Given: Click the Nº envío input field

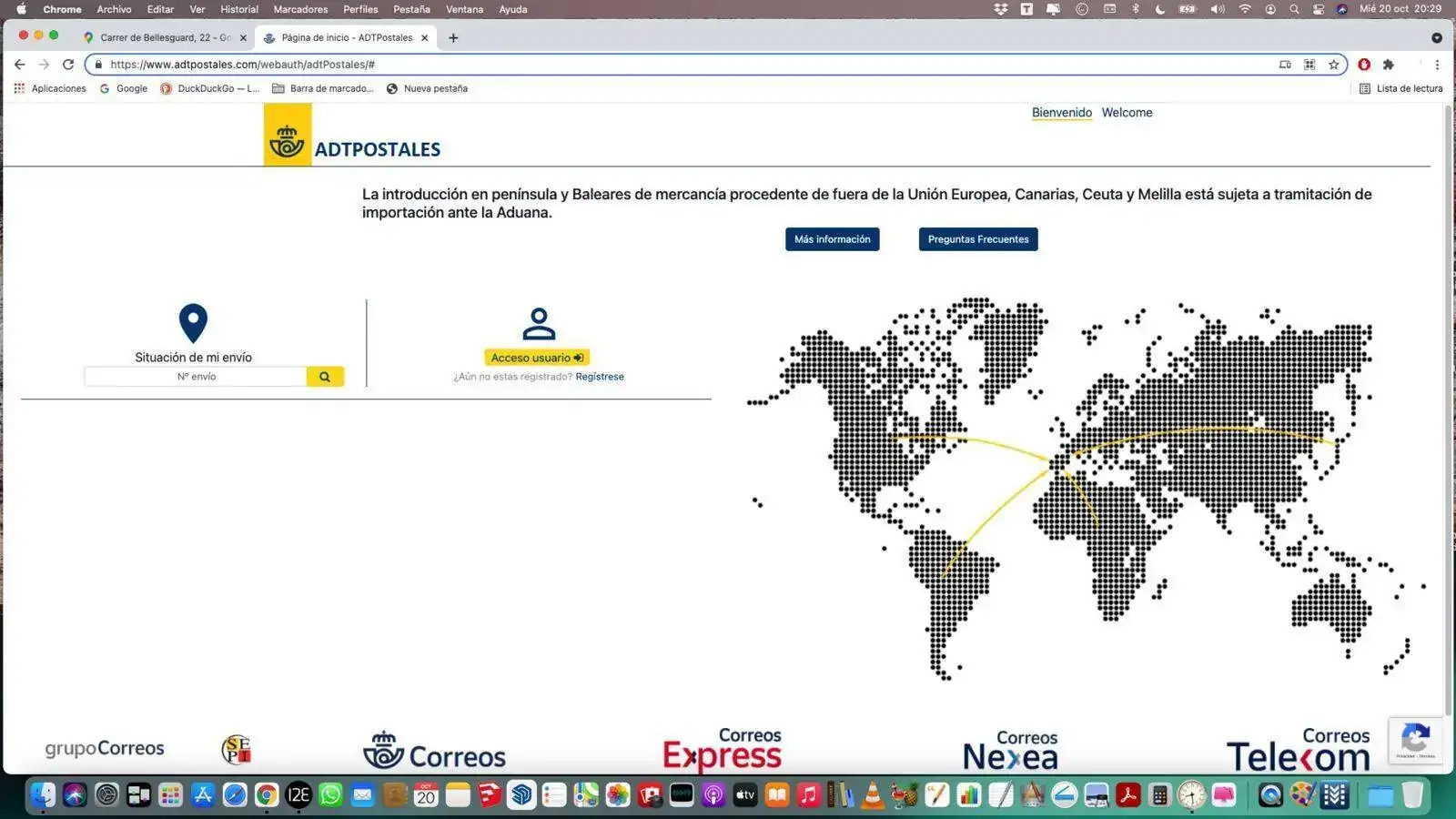Looking at the screenshot, I should (x=196, y=377).
